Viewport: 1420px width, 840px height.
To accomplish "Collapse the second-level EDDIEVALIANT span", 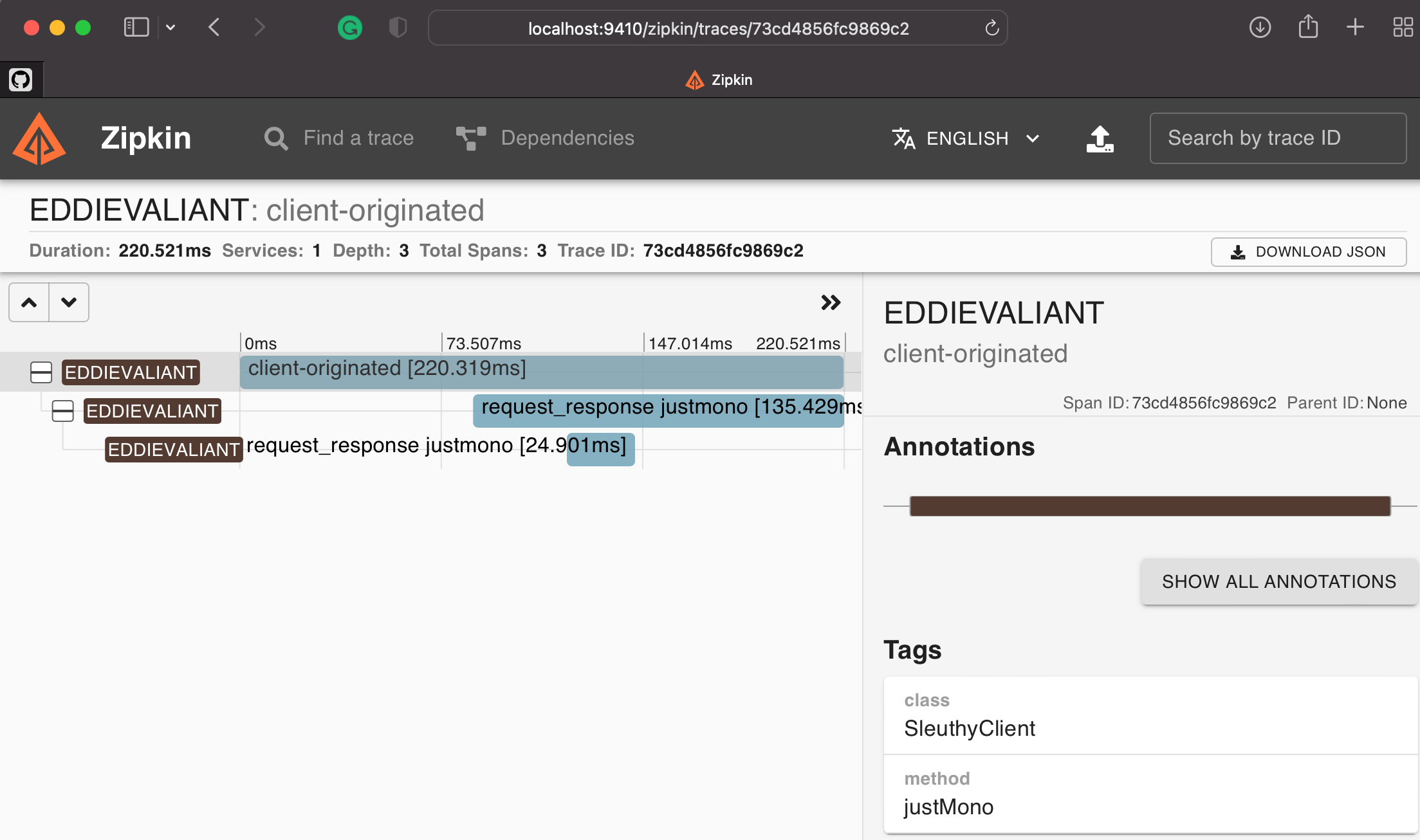I will point(63,411).
